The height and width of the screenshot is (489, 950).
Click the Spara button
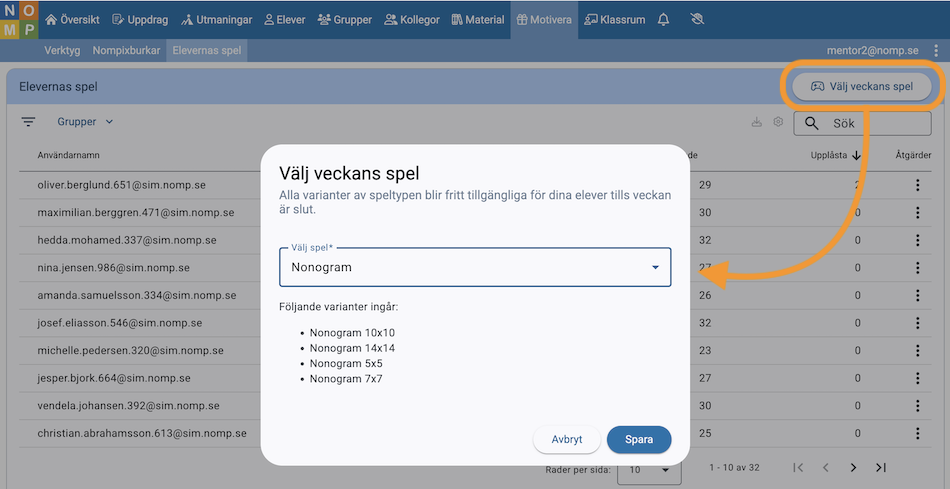click(x=639, y=440)
